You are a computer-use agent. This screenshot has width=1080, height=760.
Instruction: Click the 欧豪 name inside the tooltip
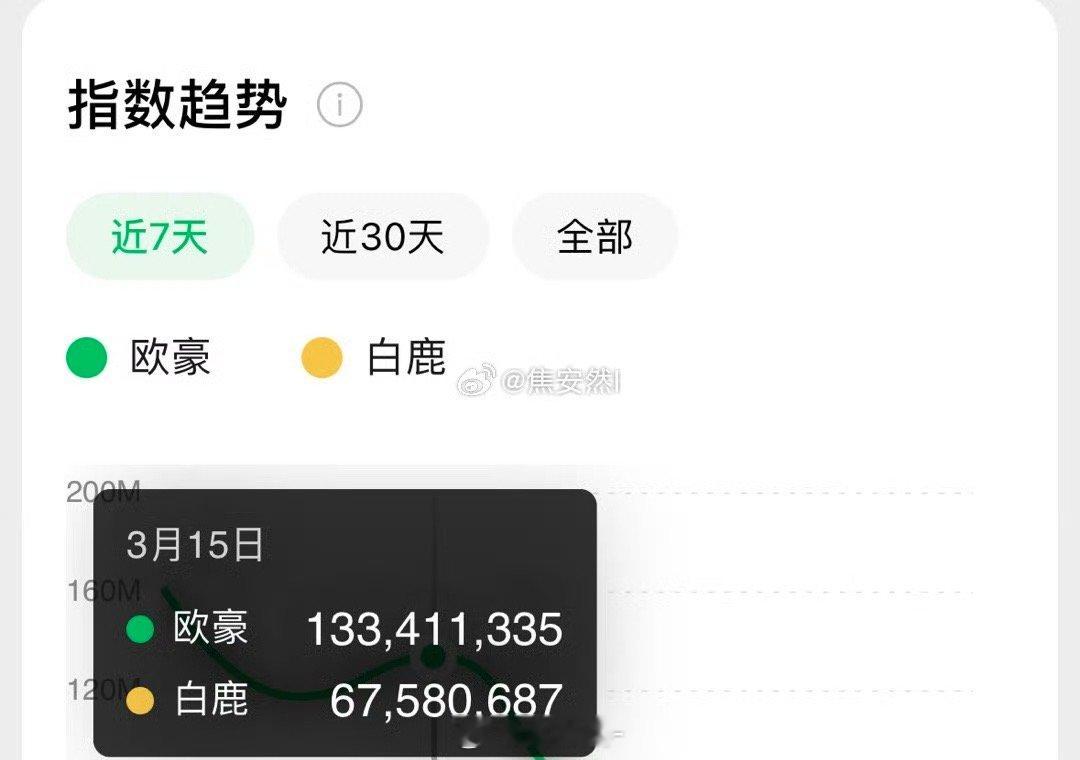pyautogui.click(x=210, y=628)
